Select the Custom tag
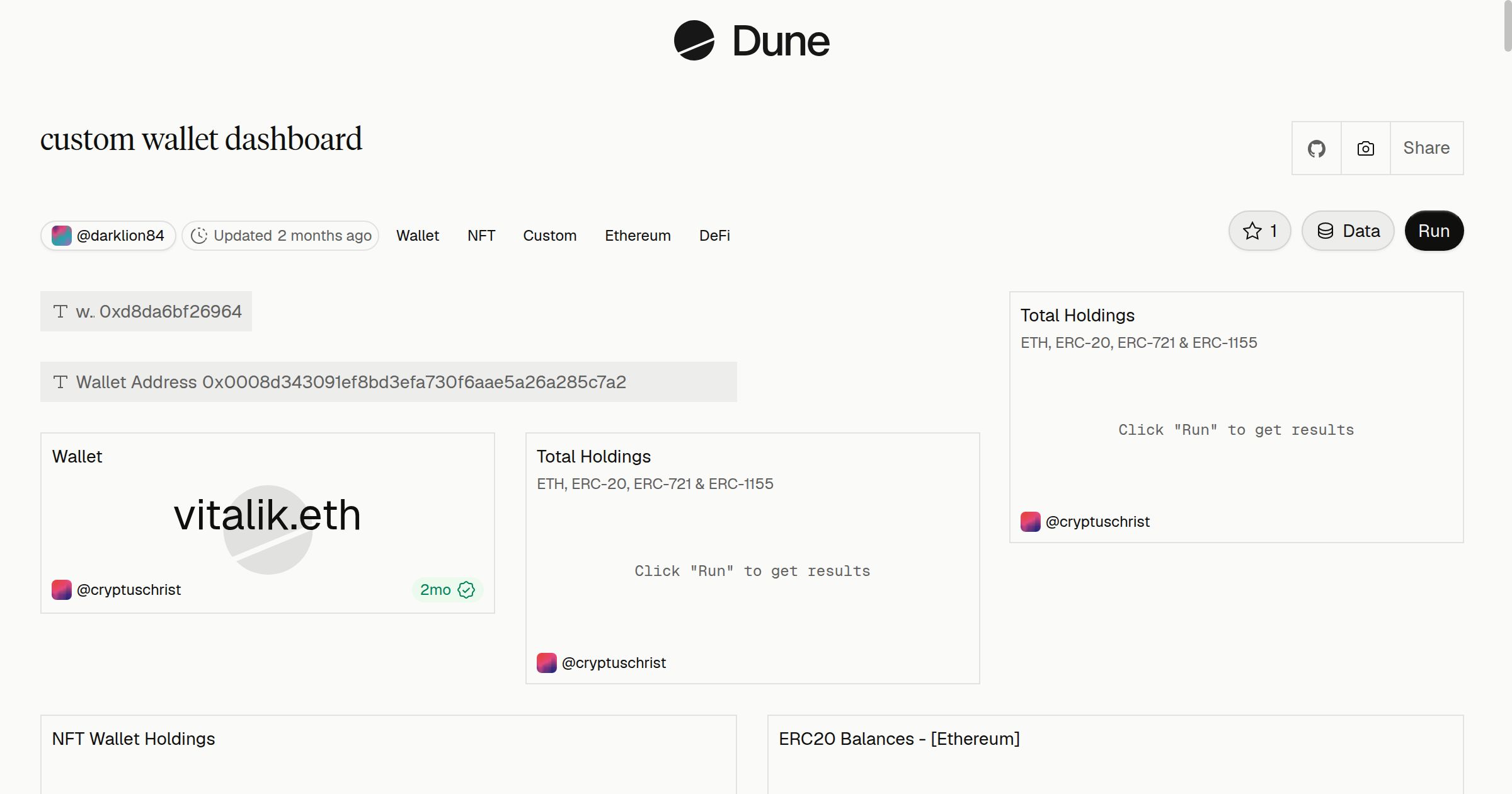 pos(549,236)
